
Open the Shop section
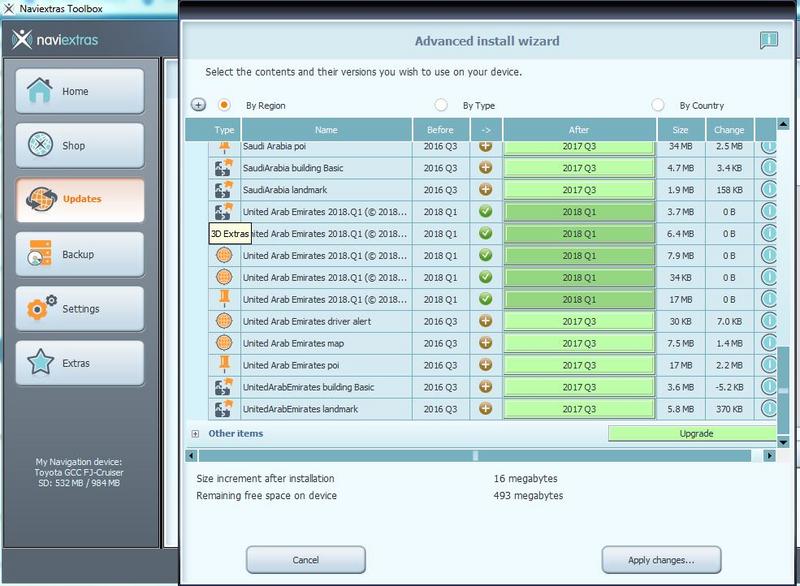tap(80, 145)
